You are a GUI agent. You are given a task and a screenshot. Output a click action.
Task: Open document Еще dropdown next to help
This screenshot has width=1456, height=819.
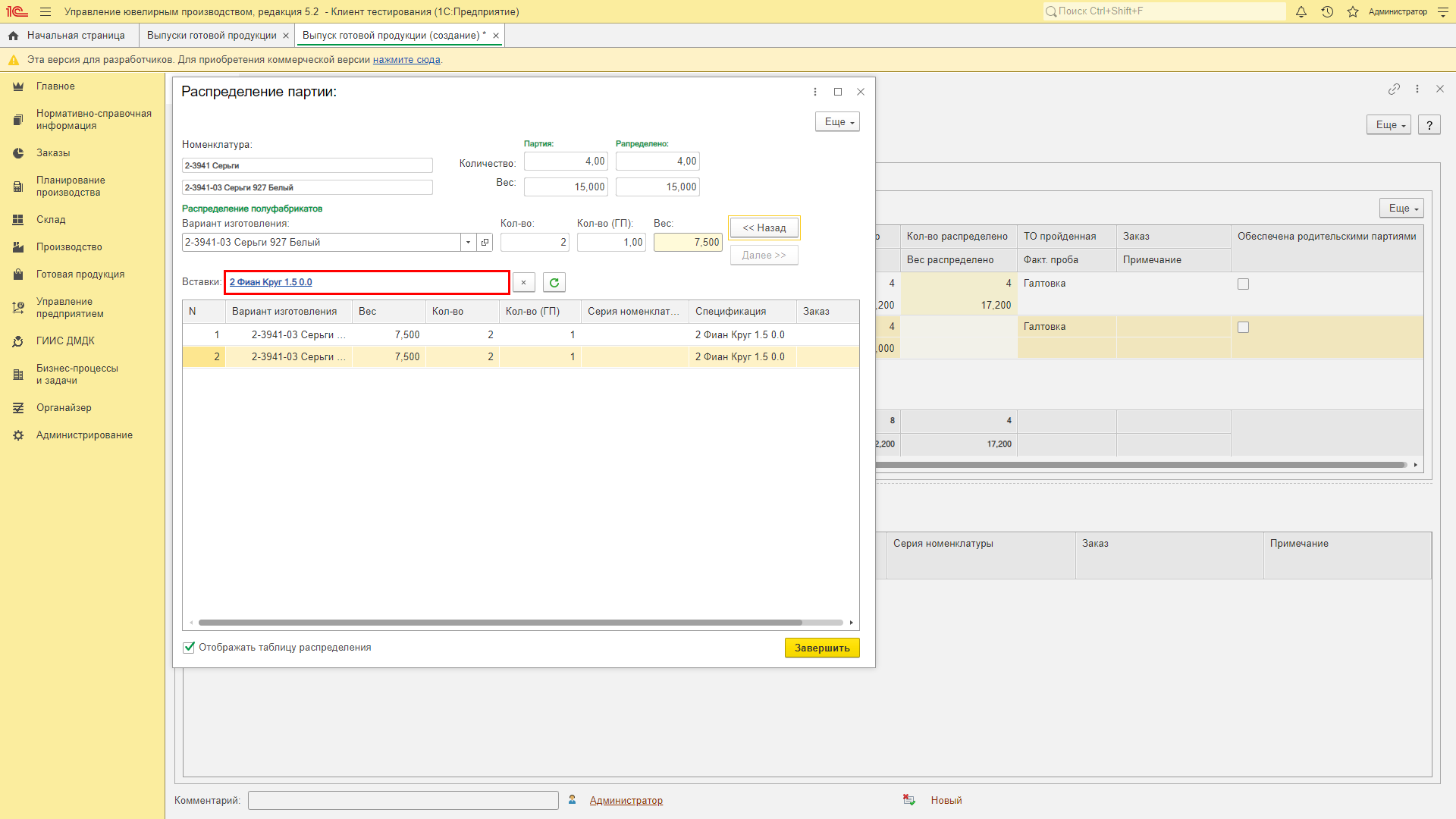pyautogui.click(x=1389, y=125)
